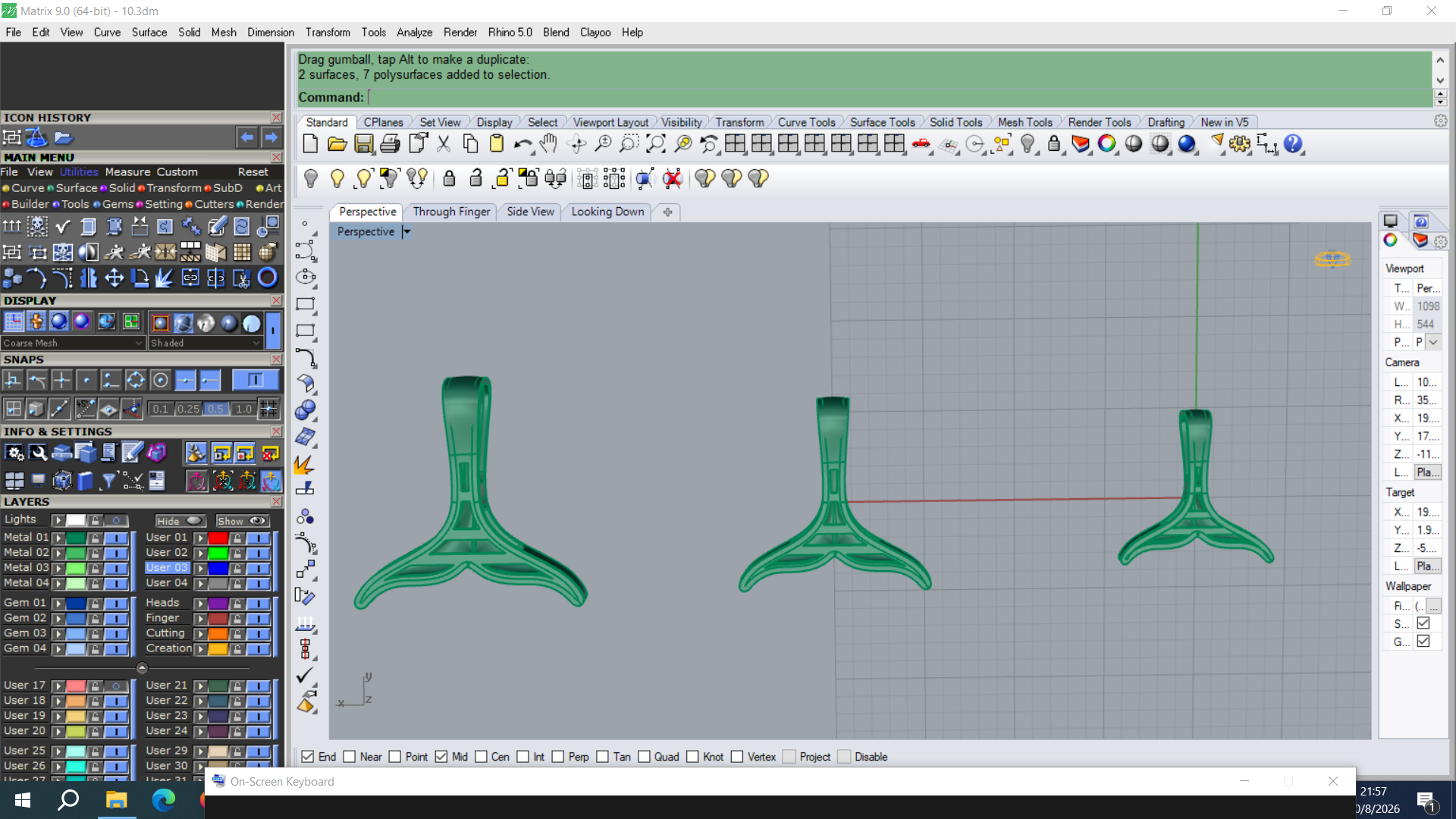Screen dimensions: 1456x819
Task: Open Options gear icon in Standard toolbar
Action: point(1240,144)
